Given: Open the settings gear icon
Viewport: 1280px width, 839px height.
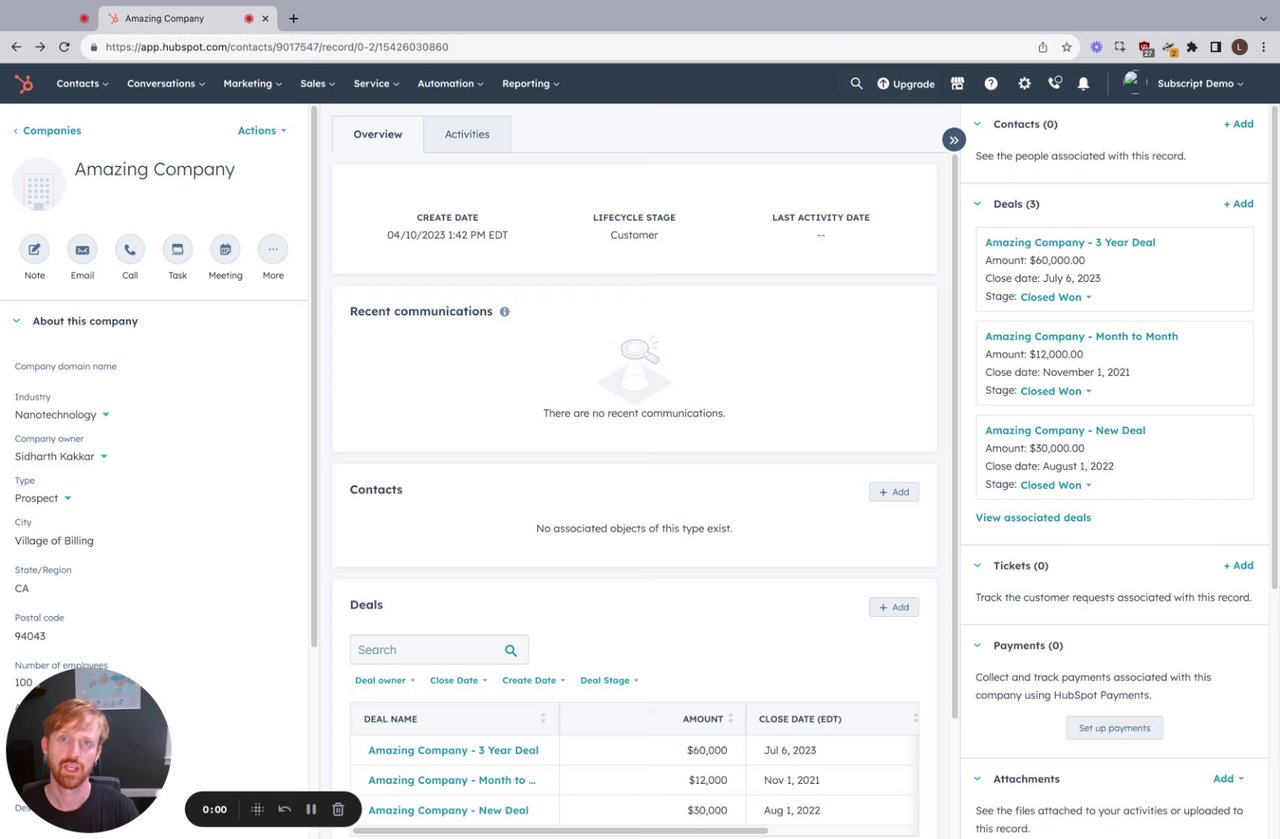Looking at the screenshot, I should pos(1024,84).
